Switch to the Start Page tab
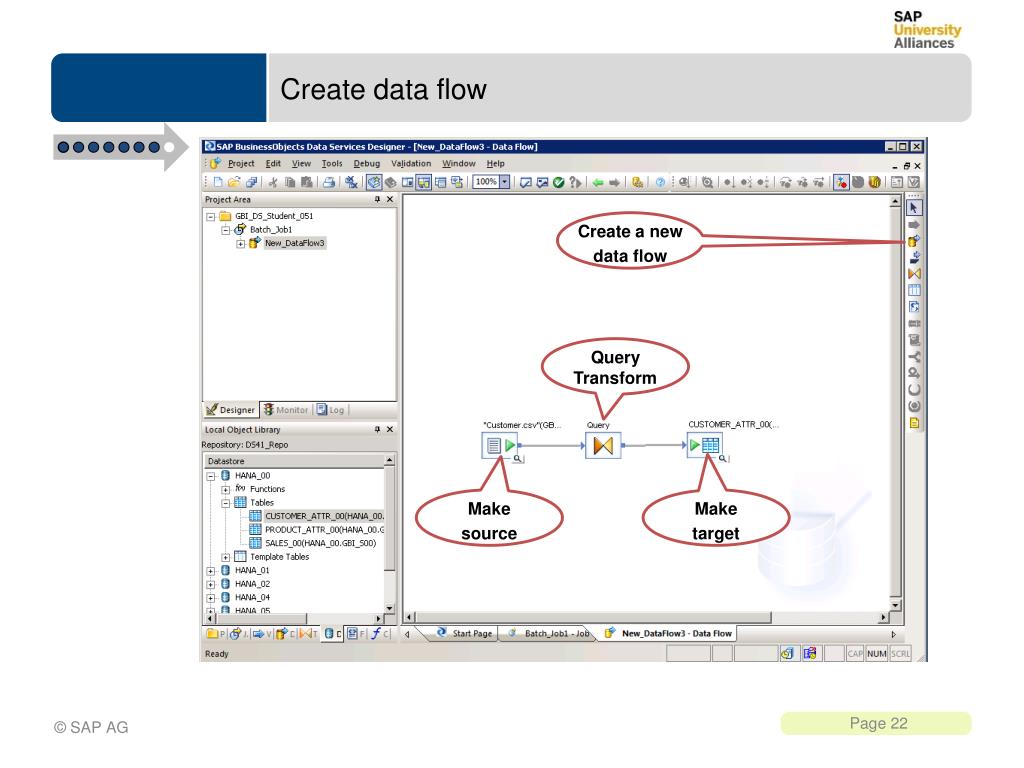 465,633
